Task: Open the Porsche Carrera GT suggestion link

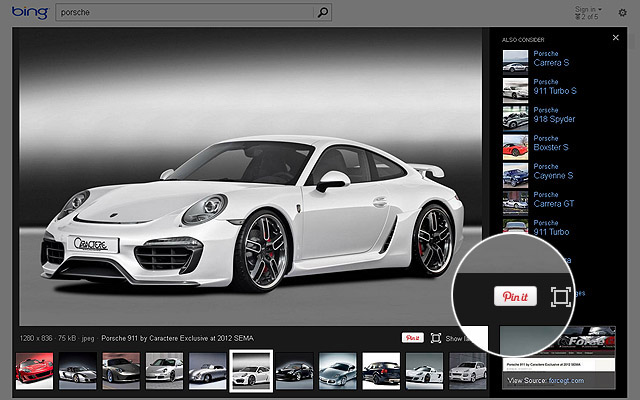Action: point(554,199)
